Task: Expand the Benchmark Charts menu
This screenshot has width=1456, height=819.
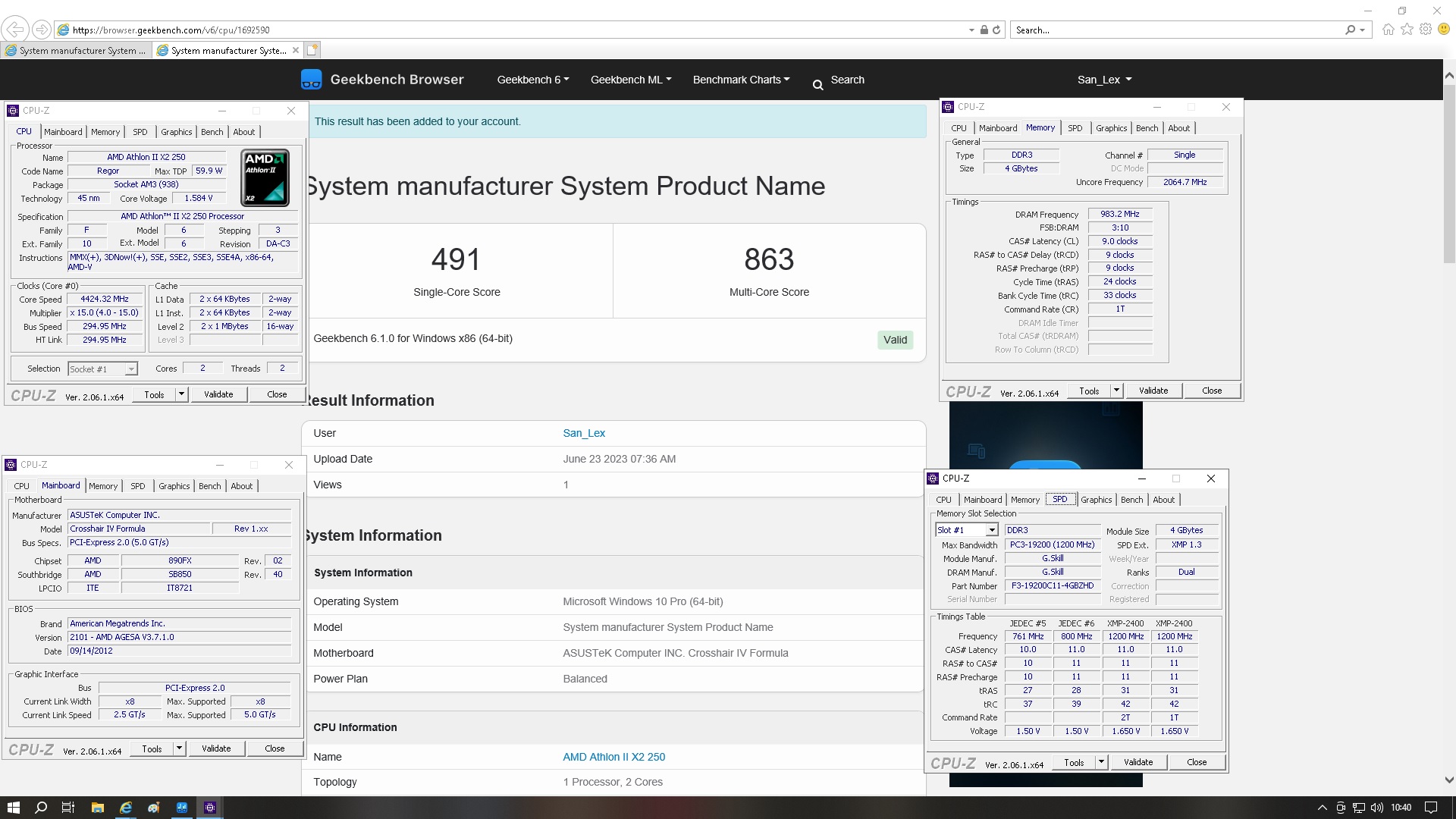Action: (741, 80)
